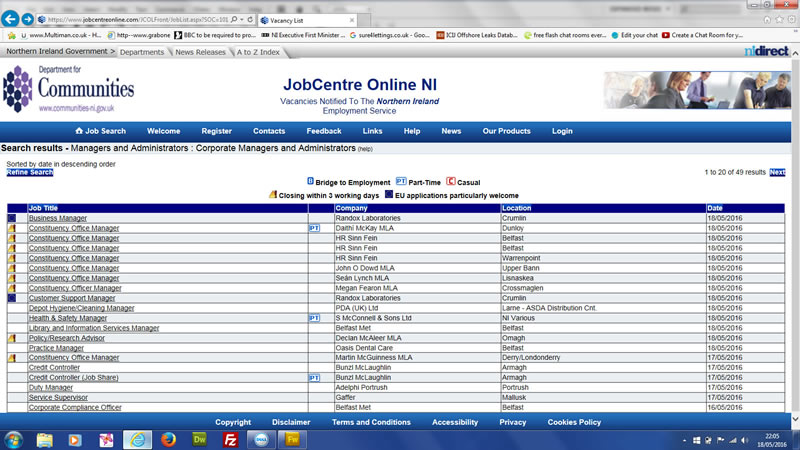Click EU icon beside Customer Support Manager
Screen dimensions: 800x450
[12, 298]
